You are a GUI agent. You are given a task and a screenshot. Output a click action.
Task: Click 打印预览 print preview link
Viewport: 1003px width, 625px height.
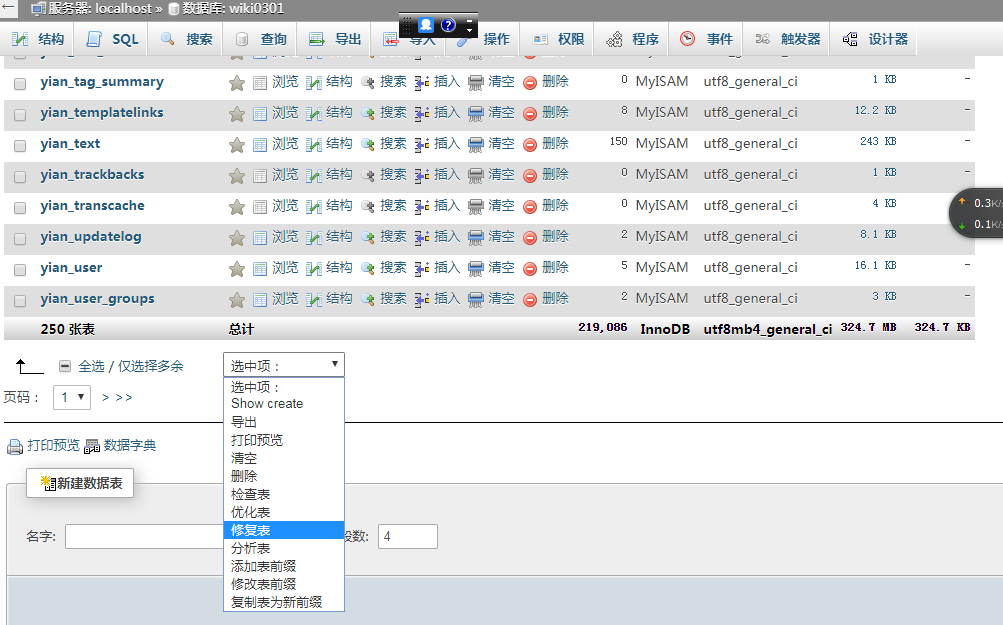pyautogui.click(x=53, y=445)
